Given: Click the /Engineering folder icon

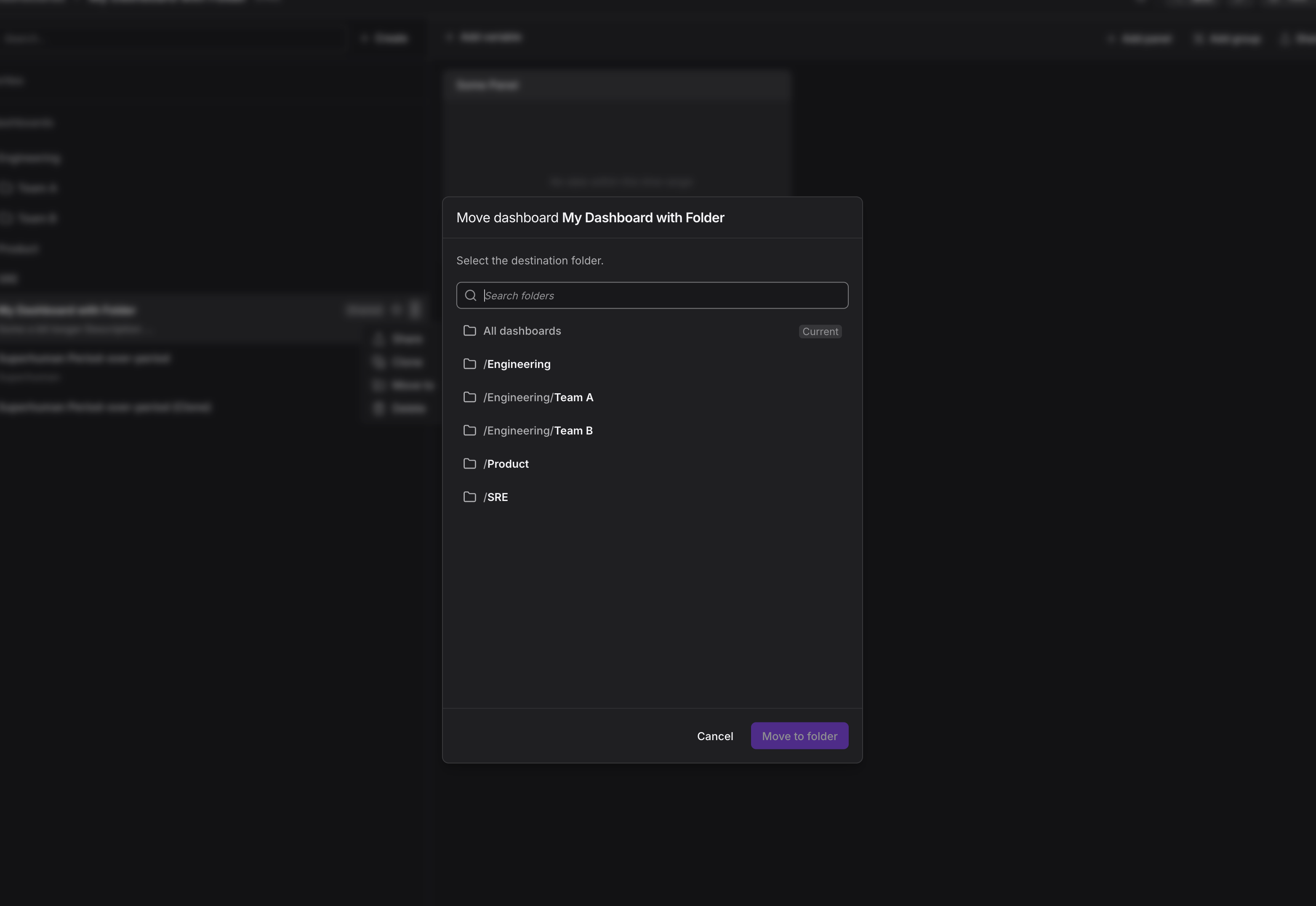Looking at the screenshot, I should [x=469, y=364].
